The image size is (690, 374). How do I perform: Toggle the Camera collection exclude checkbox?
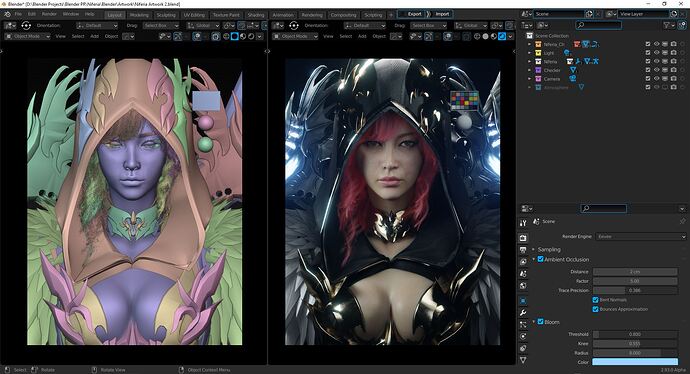tap(648, 79)
